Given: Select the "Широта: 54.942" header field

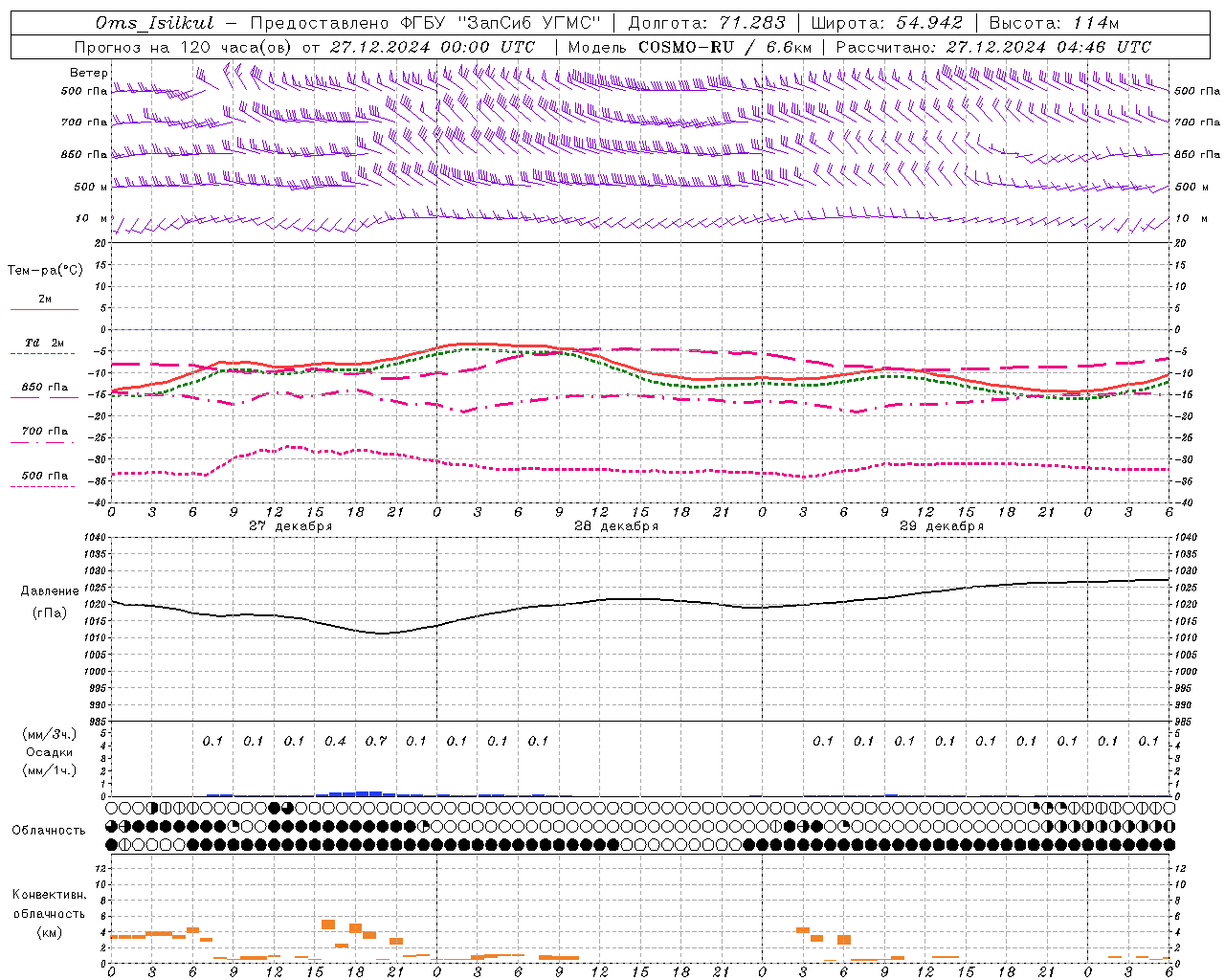Looking at the screenshot, I should (886, 23).
